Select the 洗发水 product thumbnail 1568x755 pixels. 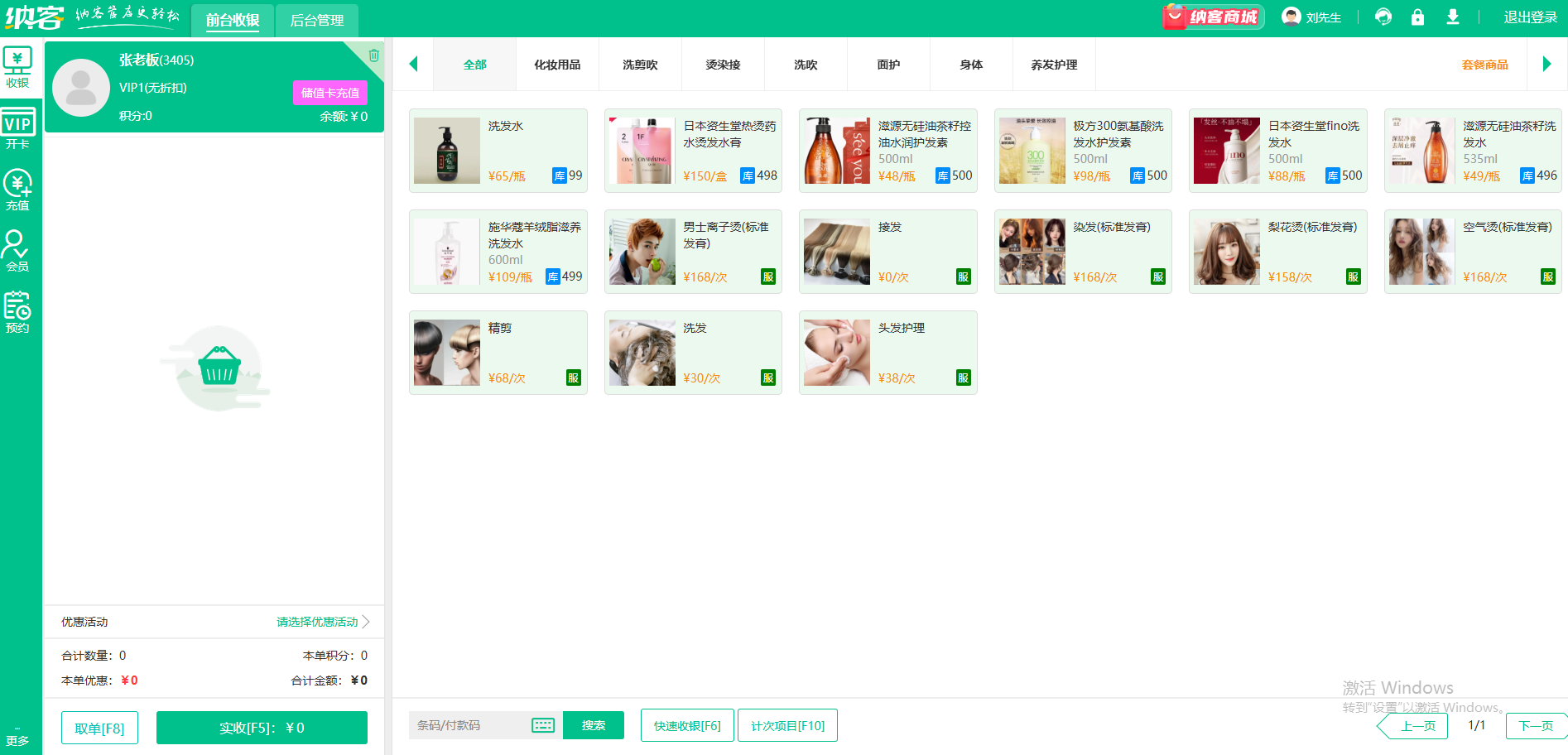point(446,150)
